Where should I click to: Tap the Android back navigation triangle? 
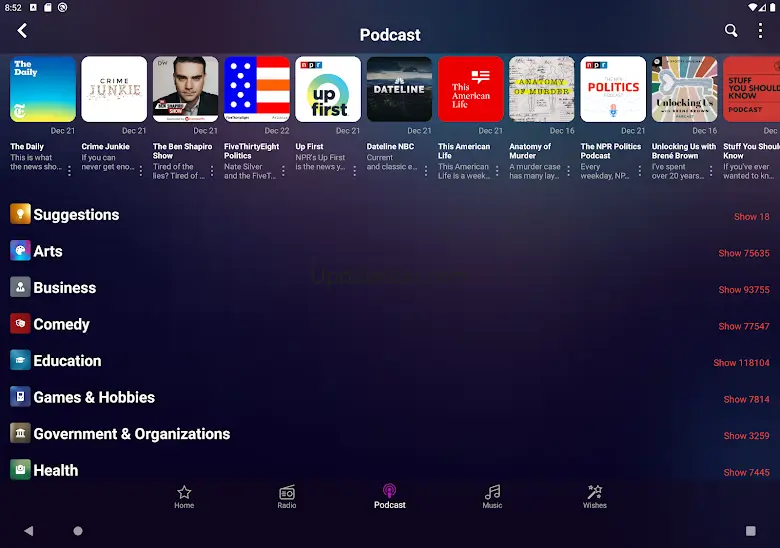[x=29, y=531]
